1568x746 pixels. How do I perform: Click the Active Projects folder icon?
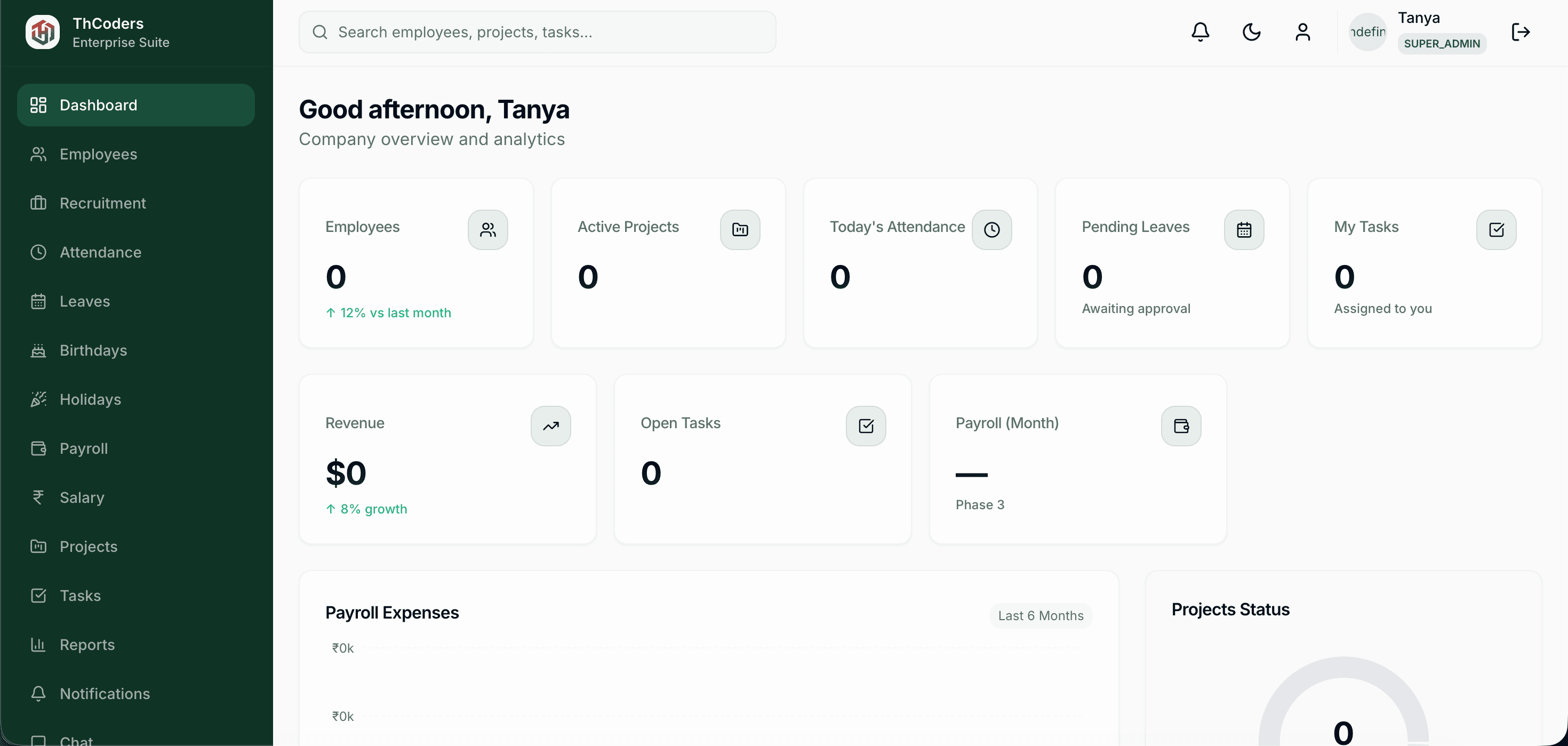pyautogui.click(x=740, y=229)
